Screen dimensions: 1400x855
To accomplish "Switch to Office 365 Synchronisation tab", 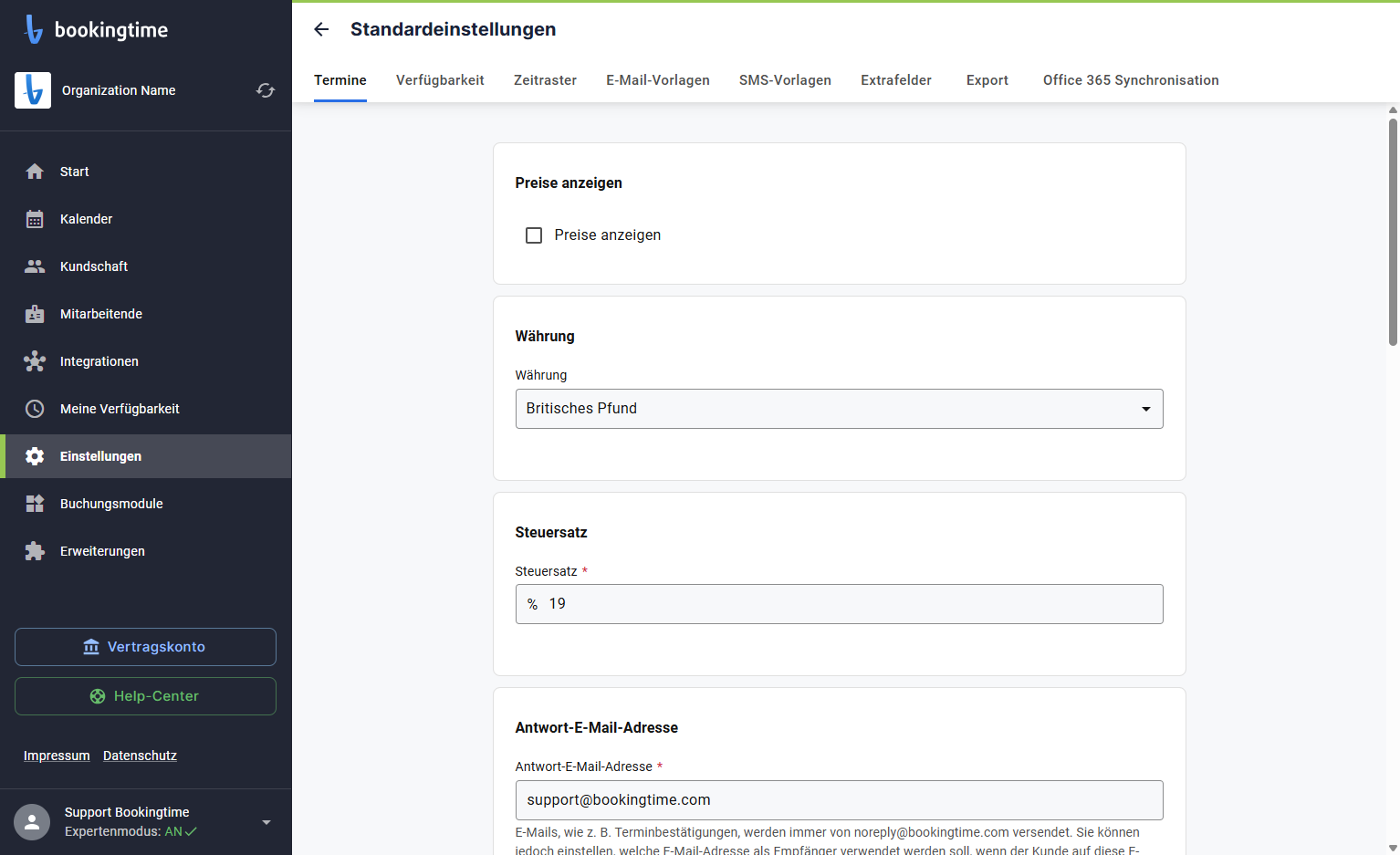I will [1131, 80].
